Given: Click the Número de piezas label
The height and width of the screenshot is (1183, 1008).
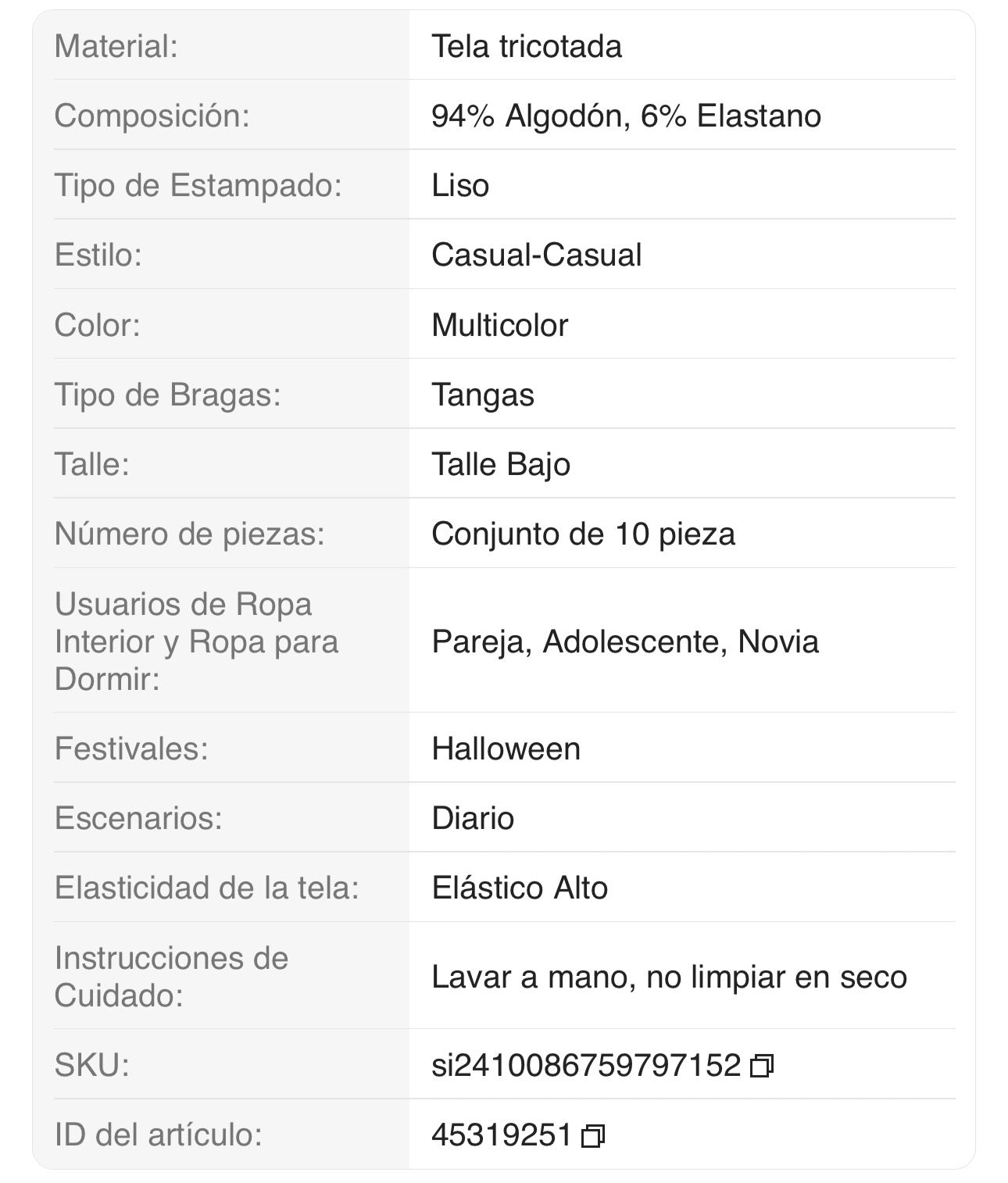Looking at the screenshot, I should 189,534.
